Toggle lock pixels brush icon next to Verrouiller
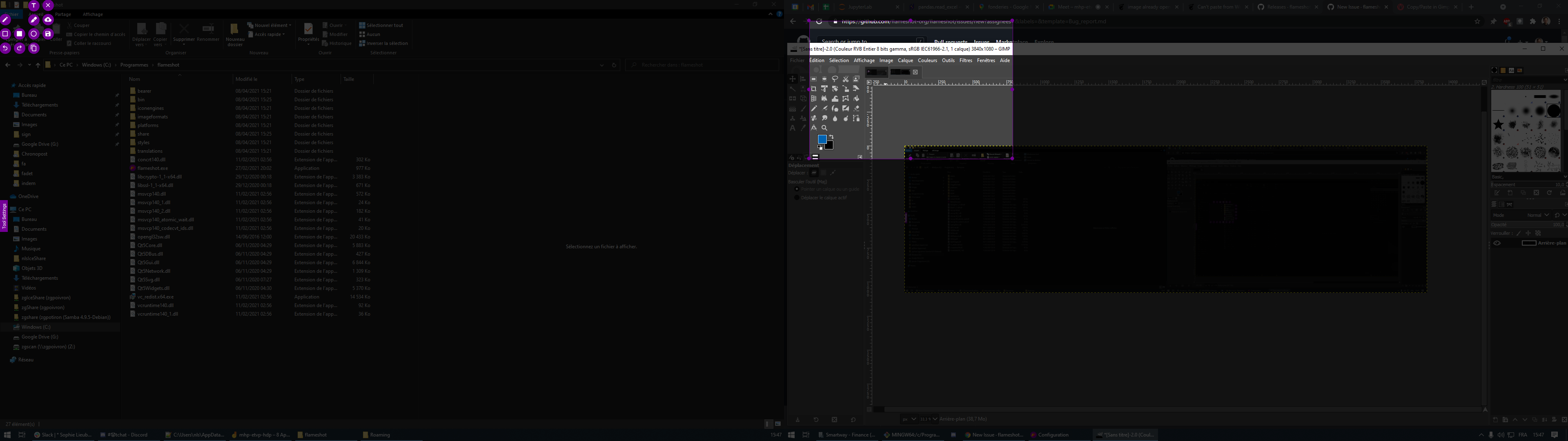 (x=1519, y=233)
